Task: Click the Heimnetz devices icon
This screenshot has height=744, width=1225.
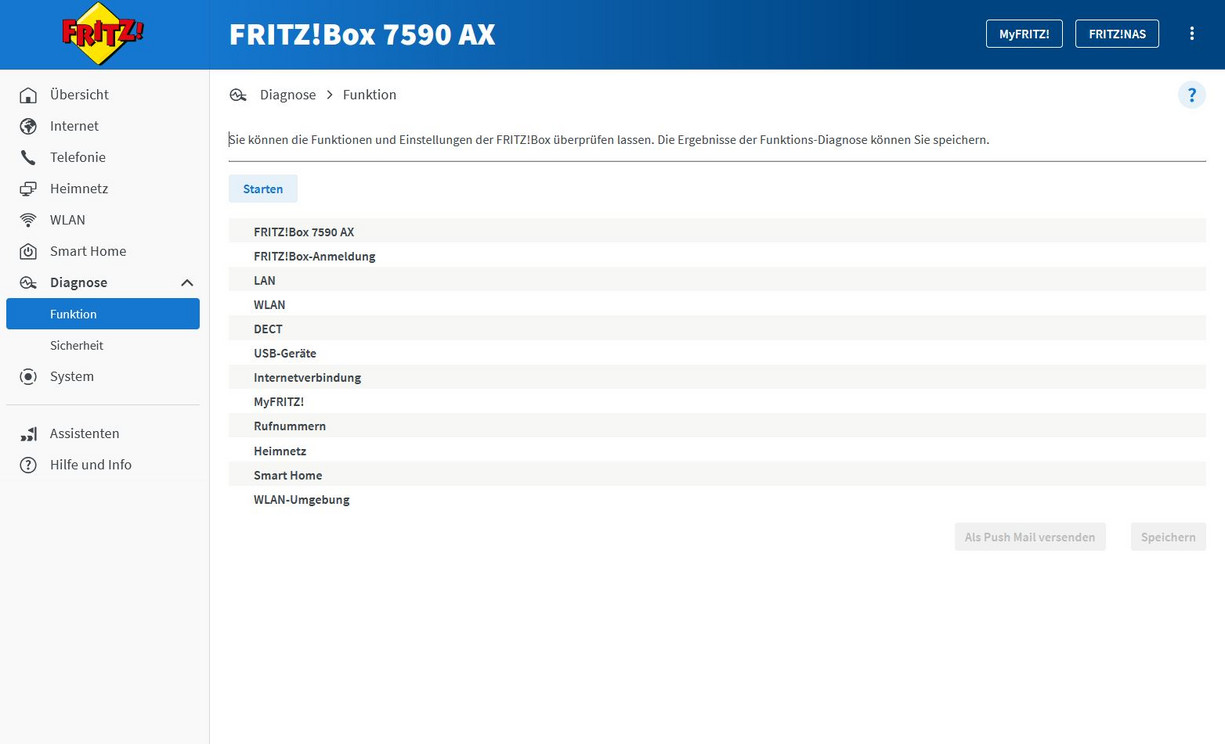Action: pyautogui.click(x=29, y=189)
